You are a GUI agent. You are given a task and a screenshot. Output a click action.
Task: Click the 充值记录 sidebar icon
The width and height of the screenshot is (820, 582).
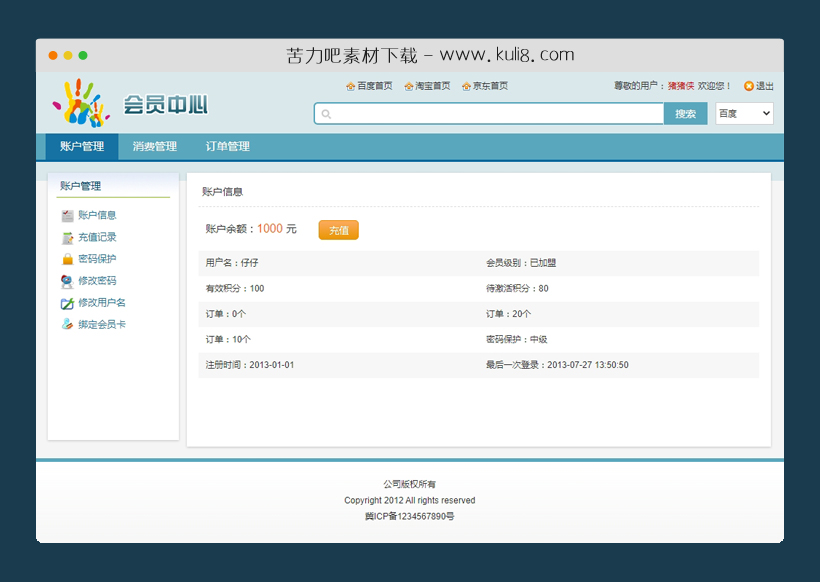point(67,237)
